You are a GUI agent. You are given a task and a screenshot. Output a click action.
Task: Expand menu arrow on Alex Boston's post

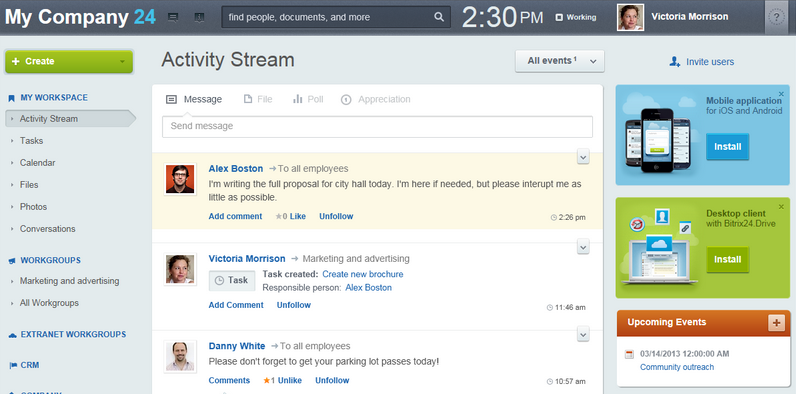[583, 157]
